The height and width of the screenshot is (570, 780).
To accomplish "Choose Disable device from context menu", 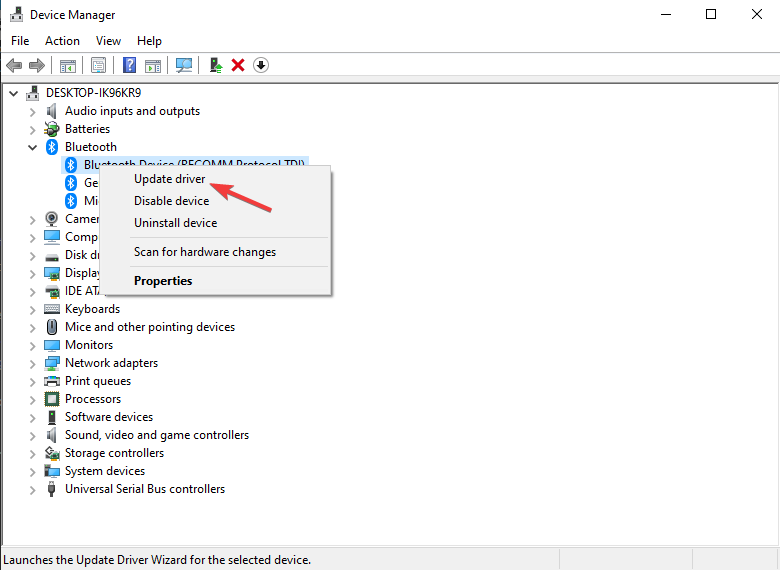I will (x=215, y=201).
